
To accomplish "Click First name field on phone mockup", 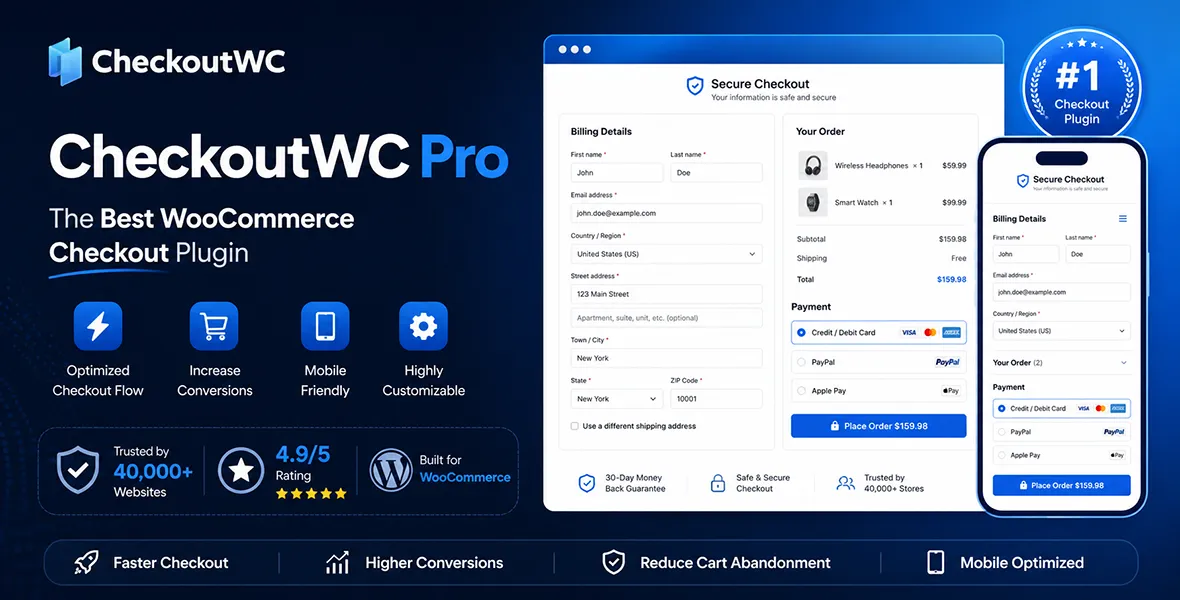I will (x=1025, y=254).
